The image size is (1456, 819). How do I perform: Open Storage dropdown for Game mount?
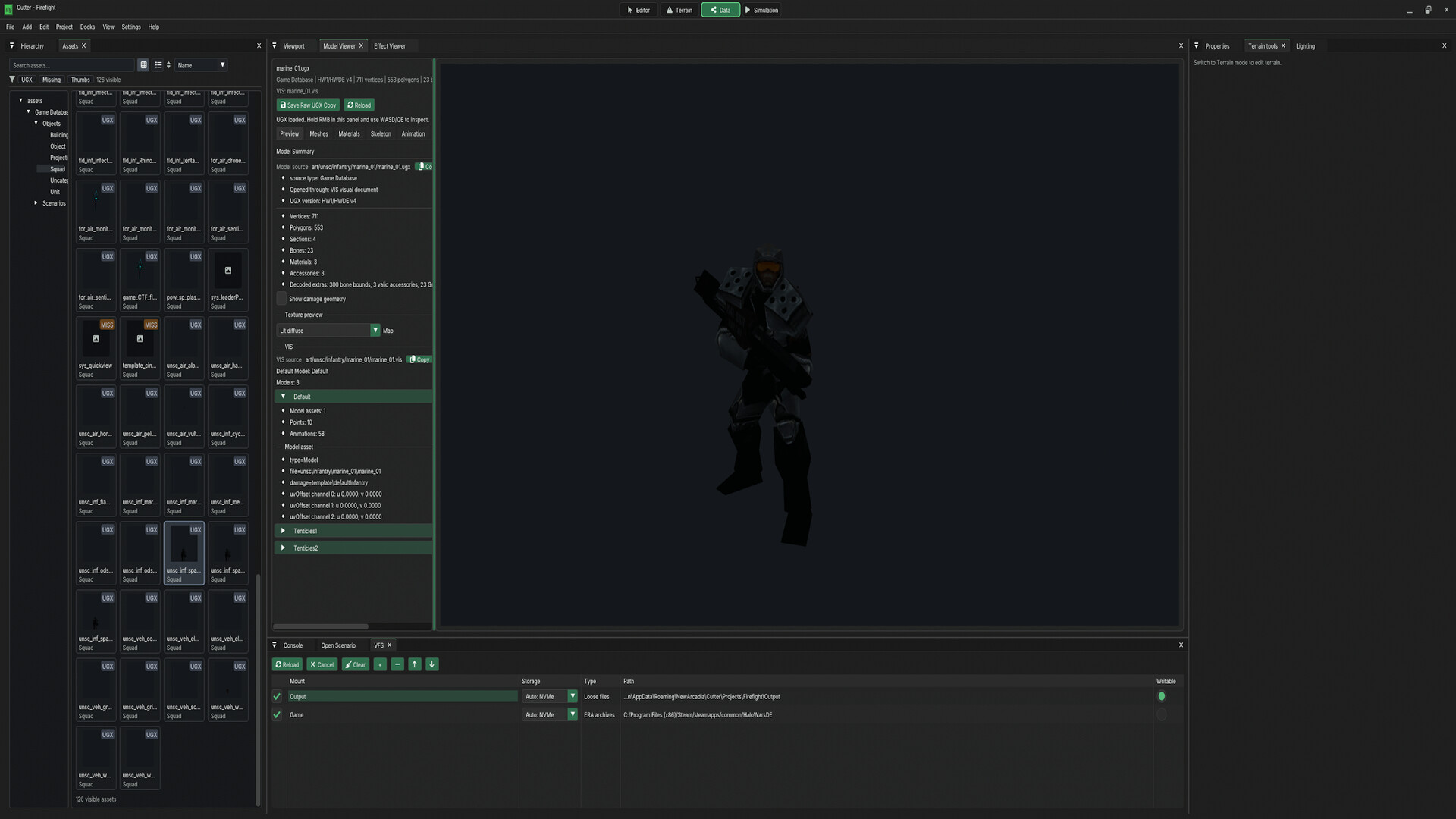click(550, 714)
